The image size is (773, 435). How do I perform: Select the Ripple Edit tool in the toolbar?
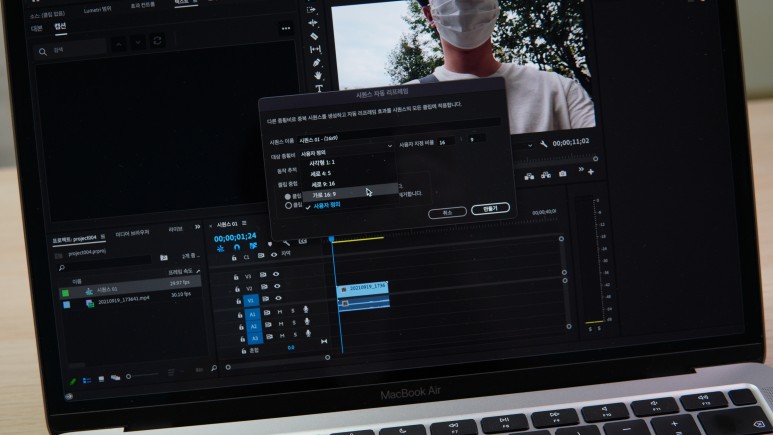(x=313, y=23)
